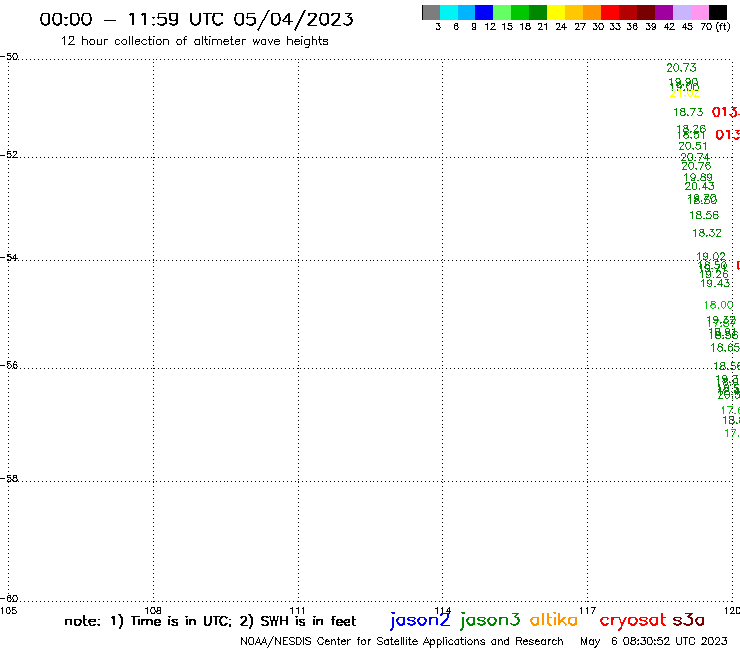Click the "24" legend tick label
Image resolution: width=740 pixels, height=650 pixels.
tap(561, 27)
